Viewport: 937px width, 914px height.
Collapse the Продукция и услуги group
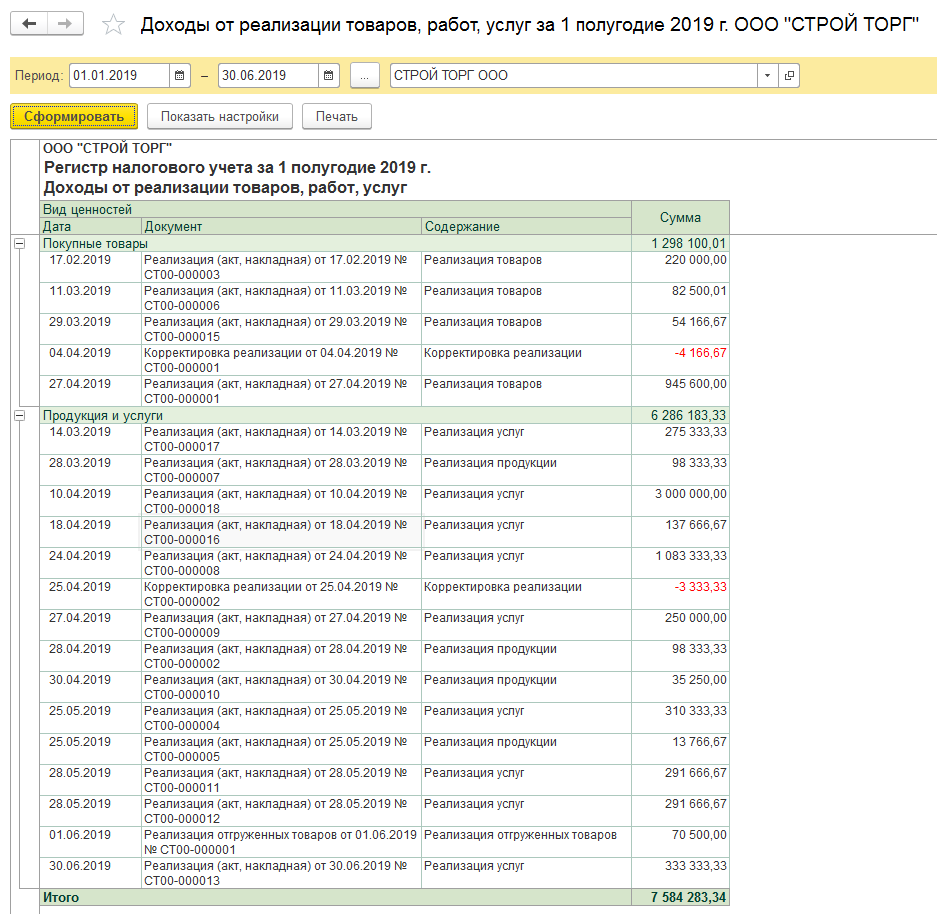click(x=20, y=415)
